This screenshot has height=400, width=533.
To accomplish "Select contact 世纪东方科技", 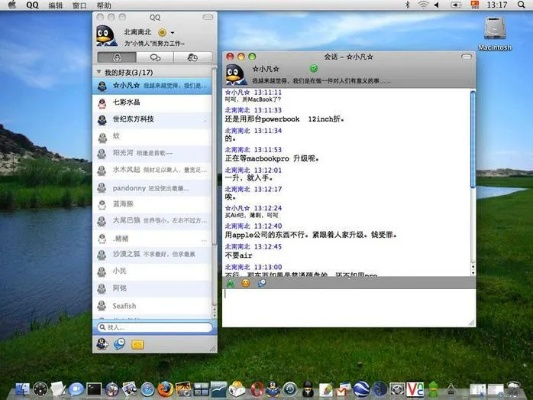I will [x=152, y=120].
